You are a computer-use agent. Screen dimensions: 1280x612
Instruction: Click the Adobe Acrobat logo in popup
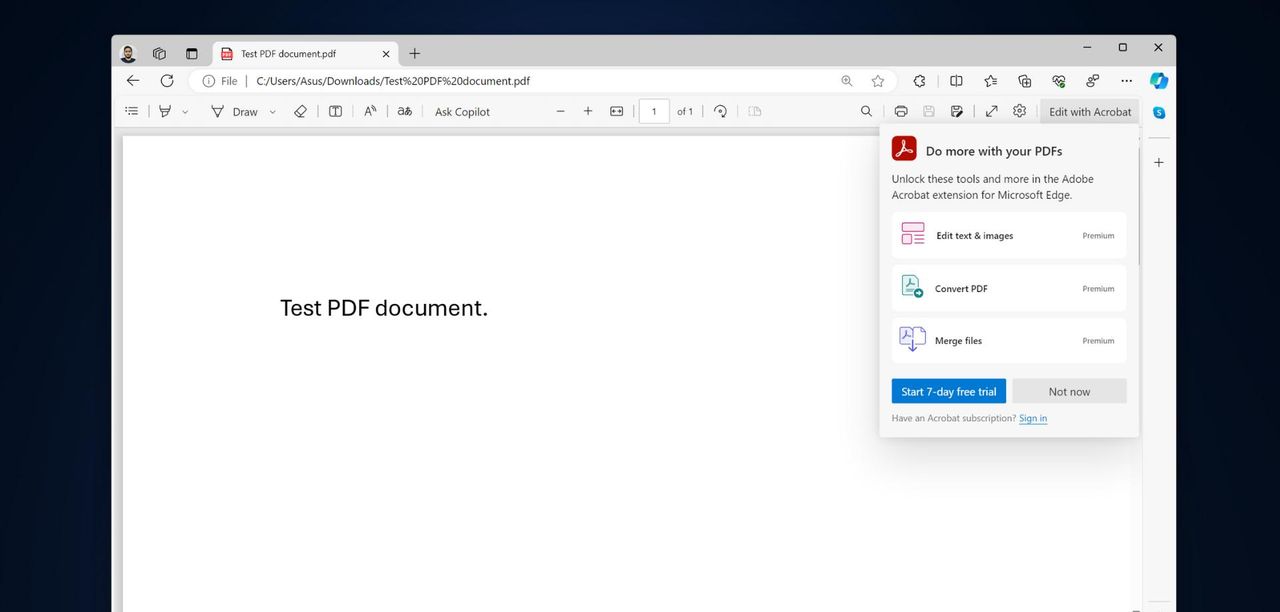904,149
